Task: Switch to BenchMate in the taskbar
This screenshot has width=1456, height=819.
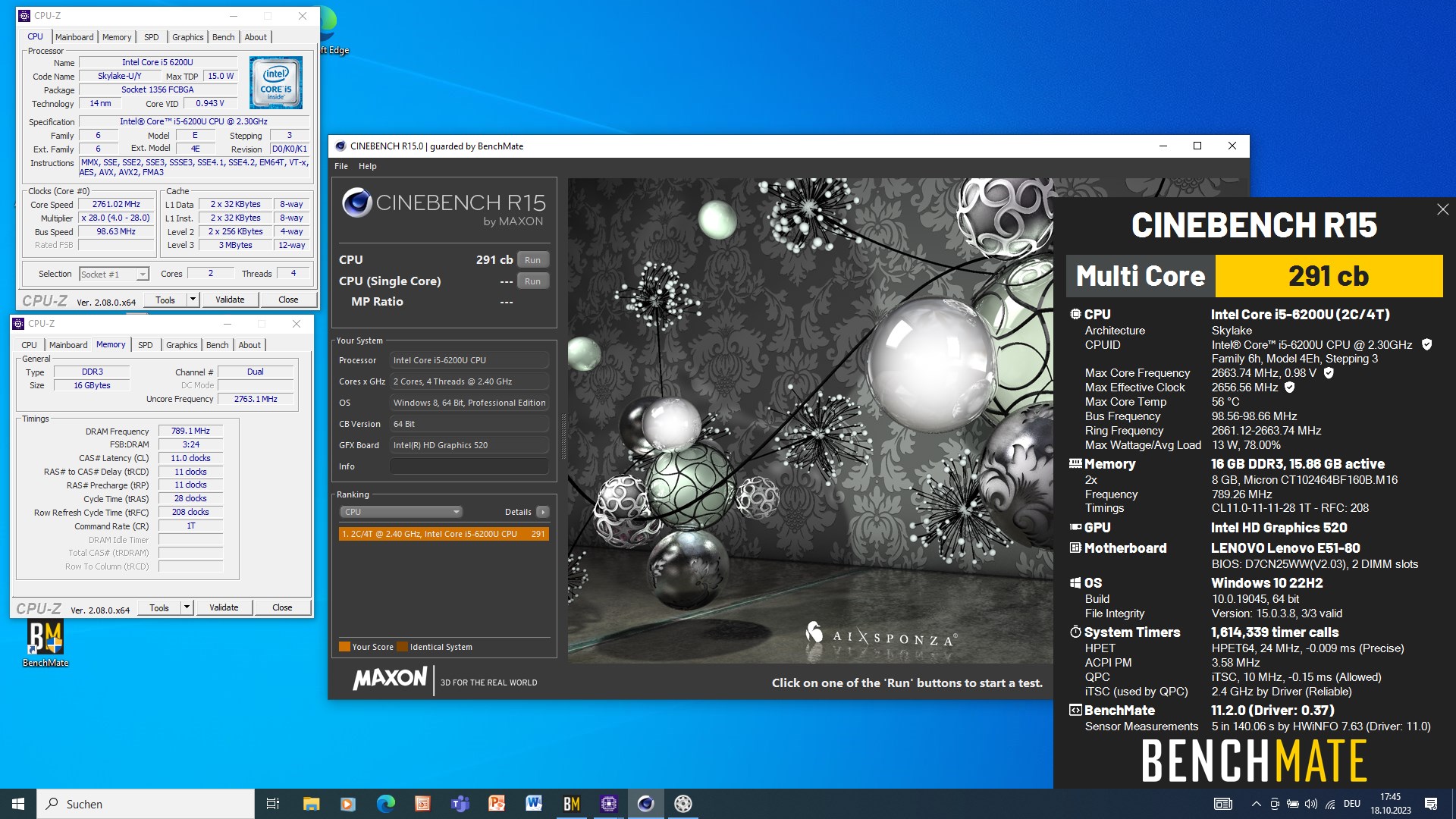Action: pos(571,804)
